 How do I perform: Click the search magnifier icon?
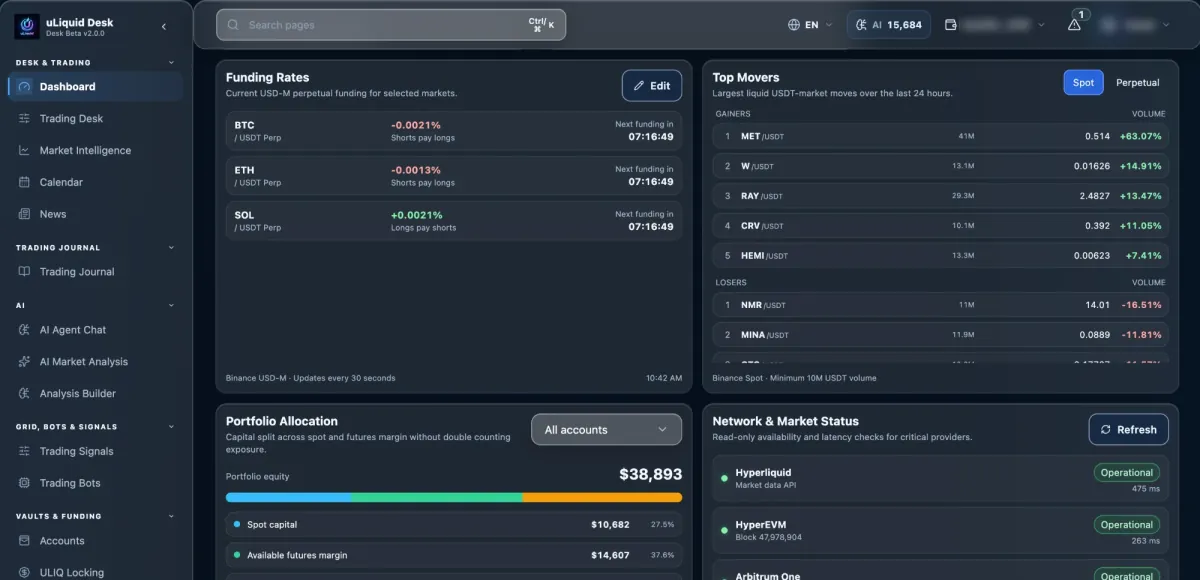click(233, 25)
